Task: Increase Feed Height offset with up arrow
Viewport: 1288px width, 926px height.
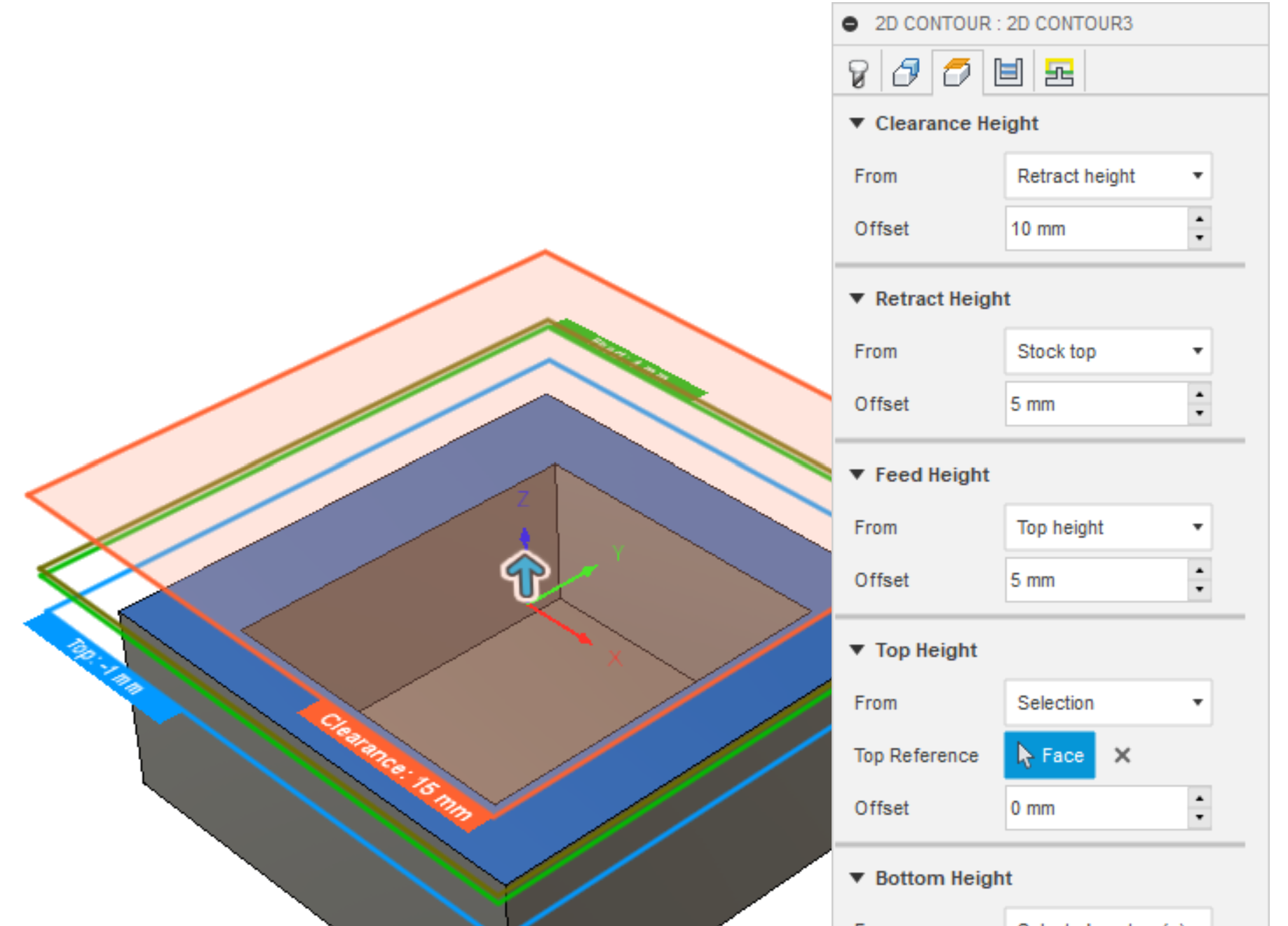Action: (x=1200, y=570)
